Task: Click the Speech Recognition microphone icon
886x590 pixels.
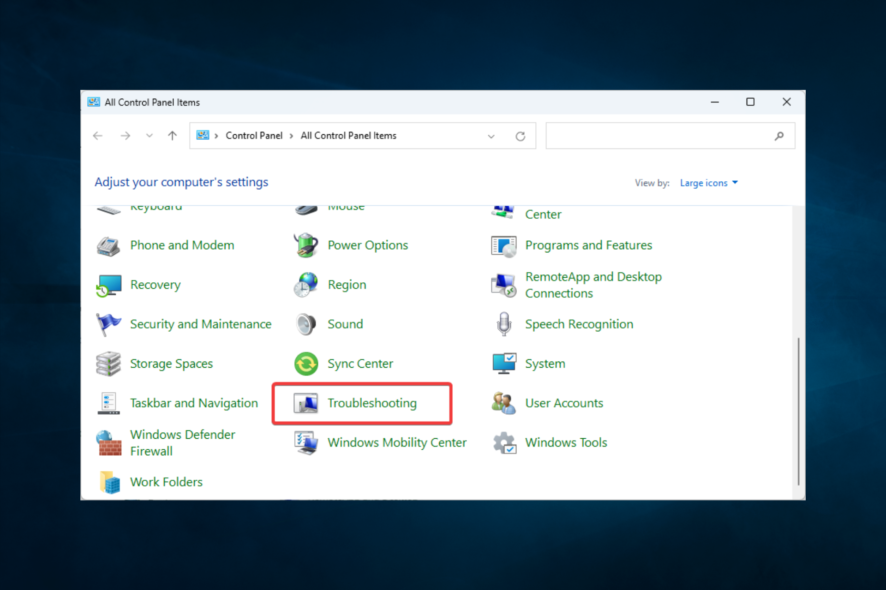Action: [503, 324]
